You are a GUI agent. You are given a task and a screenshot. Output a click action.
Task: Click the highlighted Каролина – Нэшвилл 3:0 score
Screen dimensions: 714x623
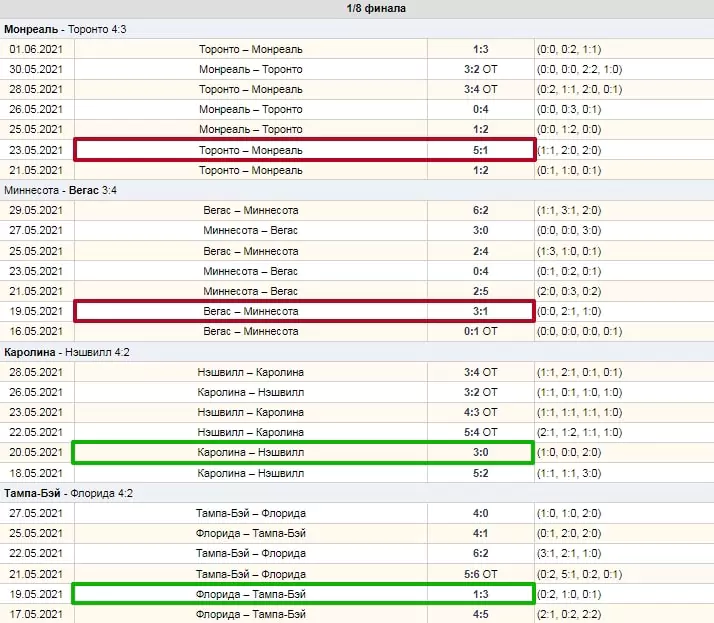point(480,453)
